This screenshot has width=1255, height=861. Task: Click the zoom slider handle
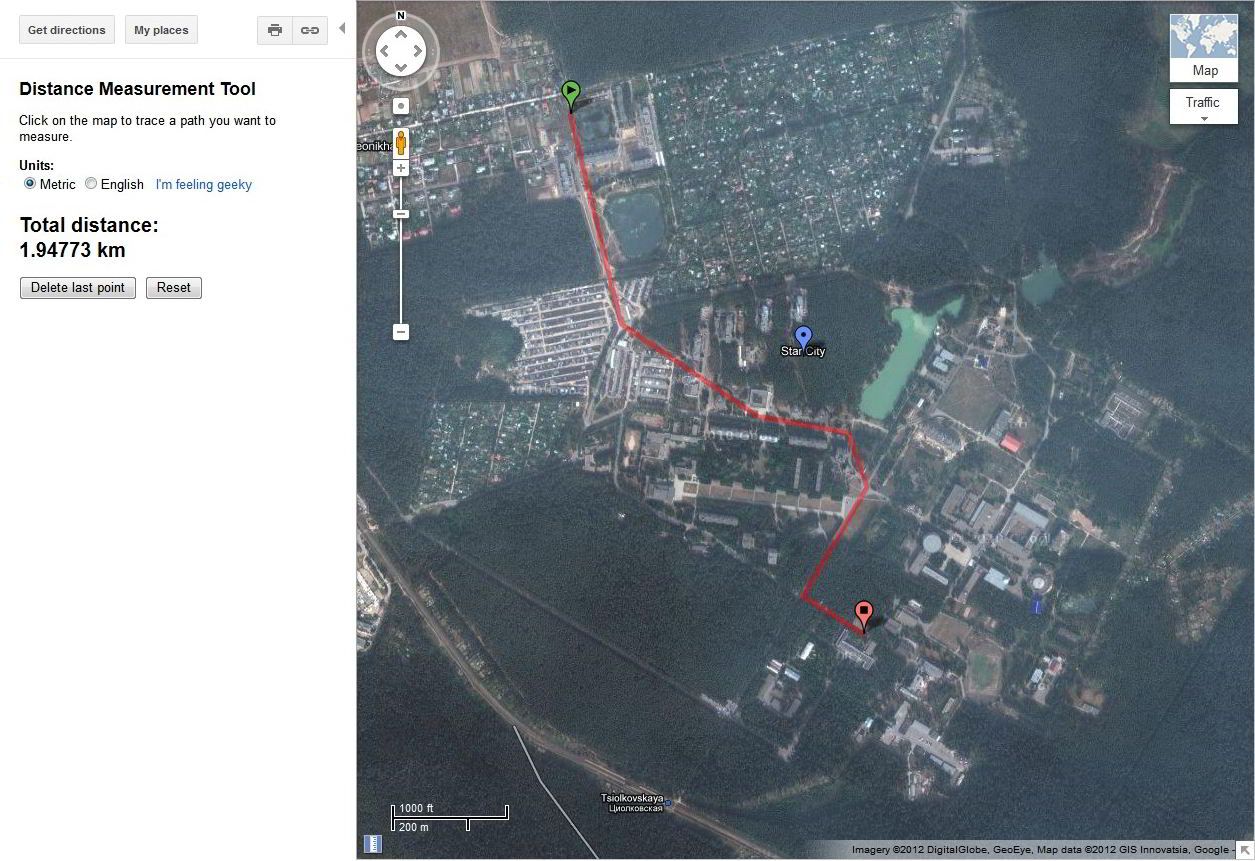[x=401, y=214]
